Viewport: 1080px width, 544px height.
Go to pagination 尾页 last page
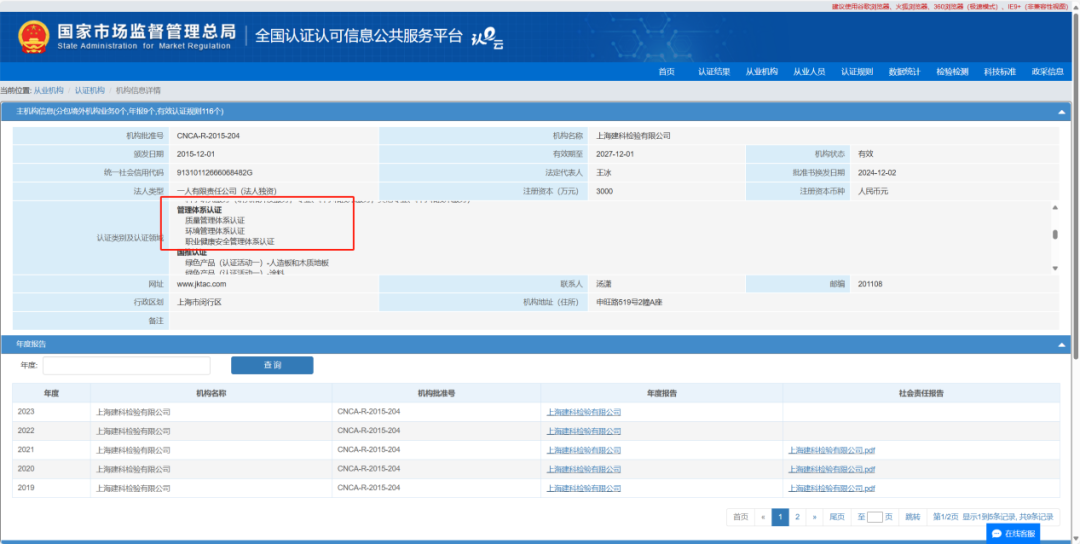pyautogui.click(x=837, y=516)
